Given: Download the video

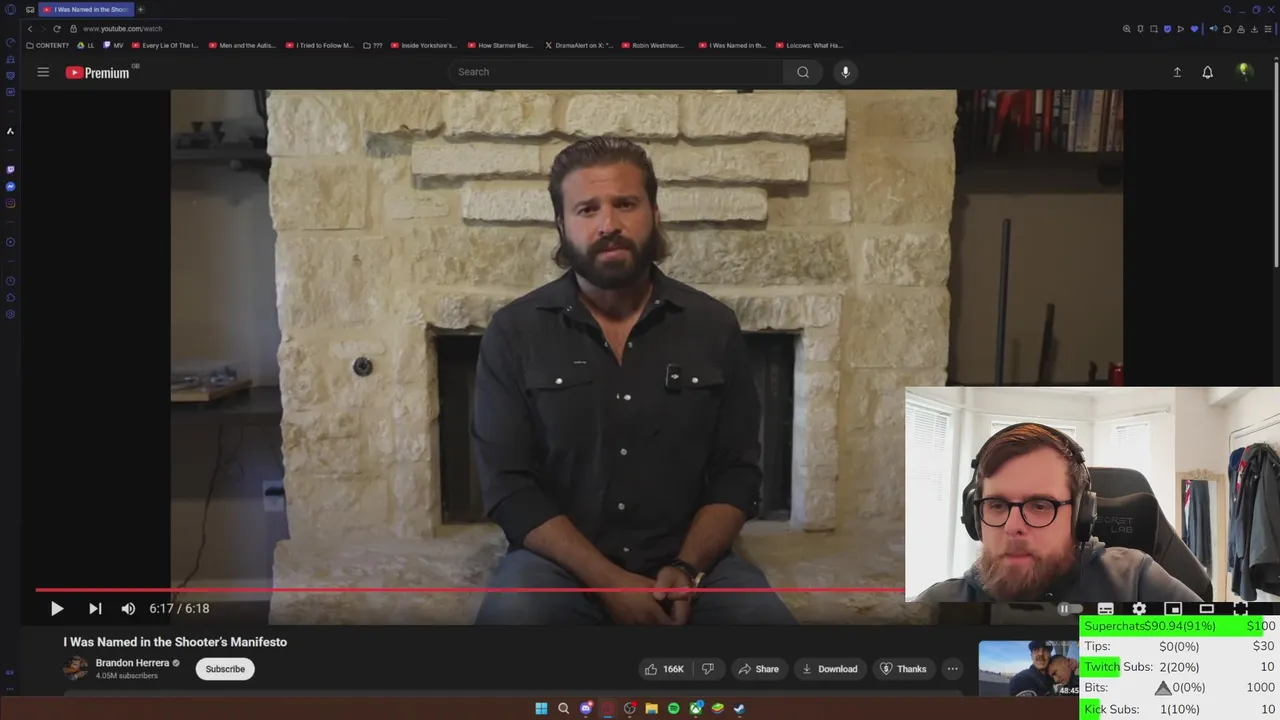Looking at the screenshot, I should (x=830, y=669).
